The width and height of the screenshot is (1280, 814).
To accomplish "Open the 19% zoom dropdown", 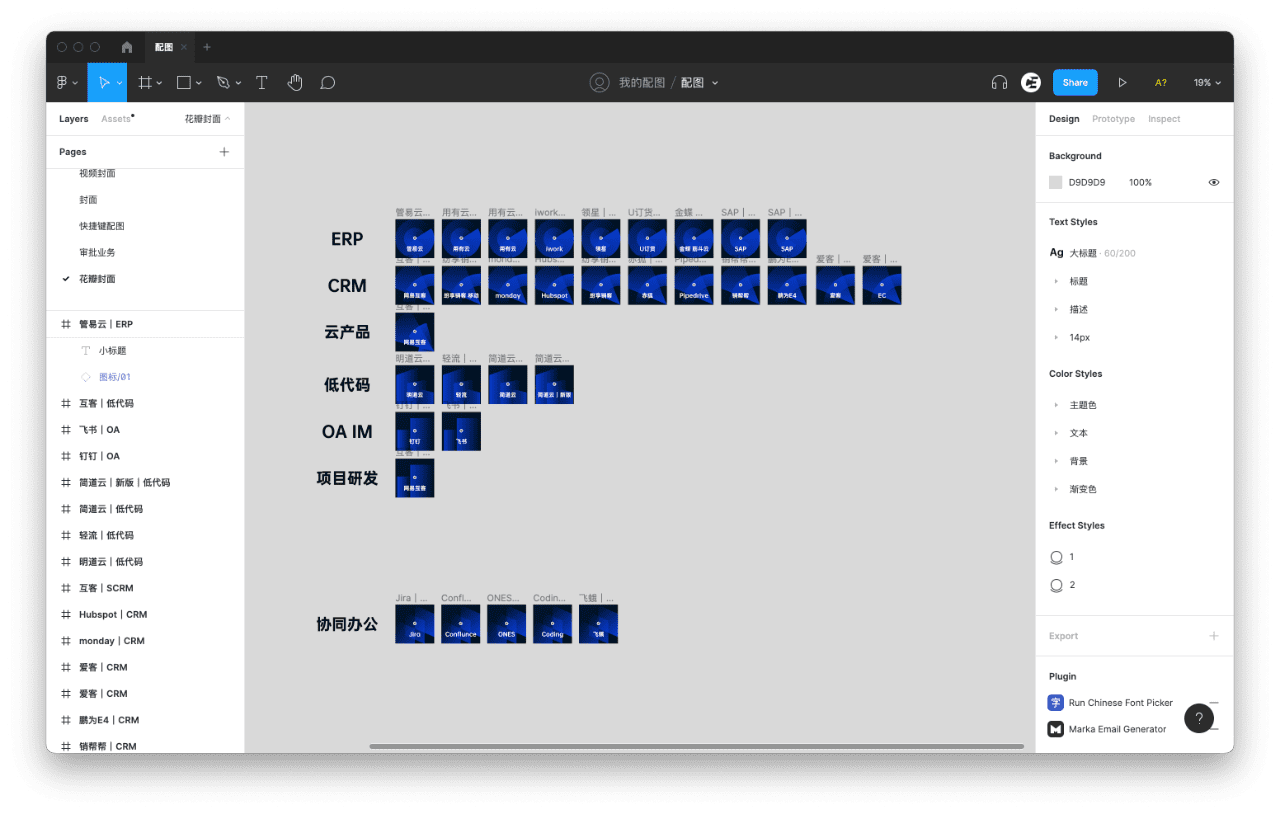I will (x=1207, y=83).
